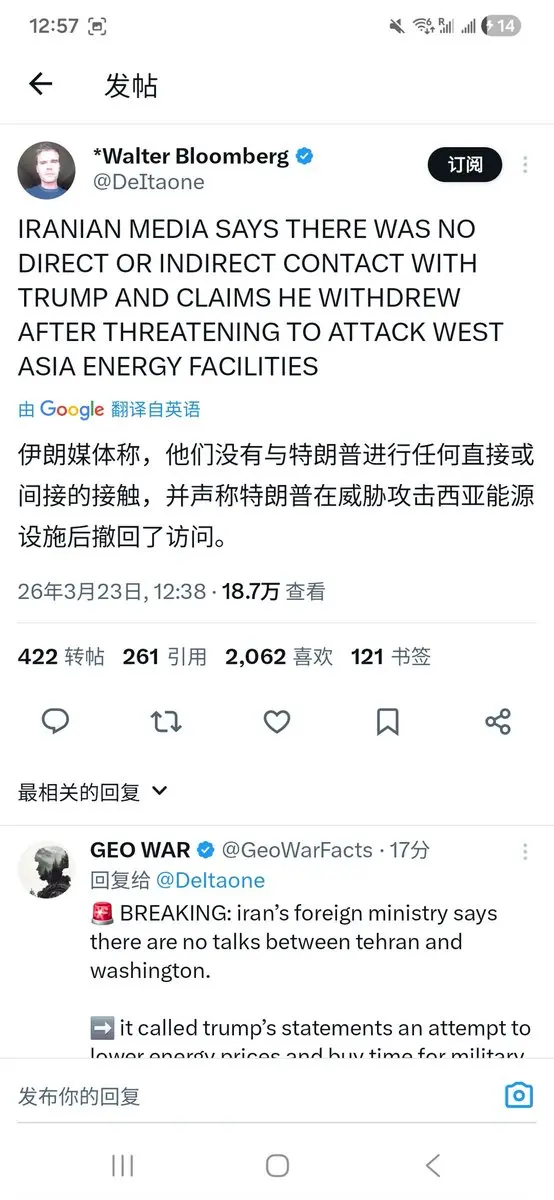The image size is (554, 1200).
Task: Tap the @Deltaone mention link in reply
Action: tap(211, 880)
